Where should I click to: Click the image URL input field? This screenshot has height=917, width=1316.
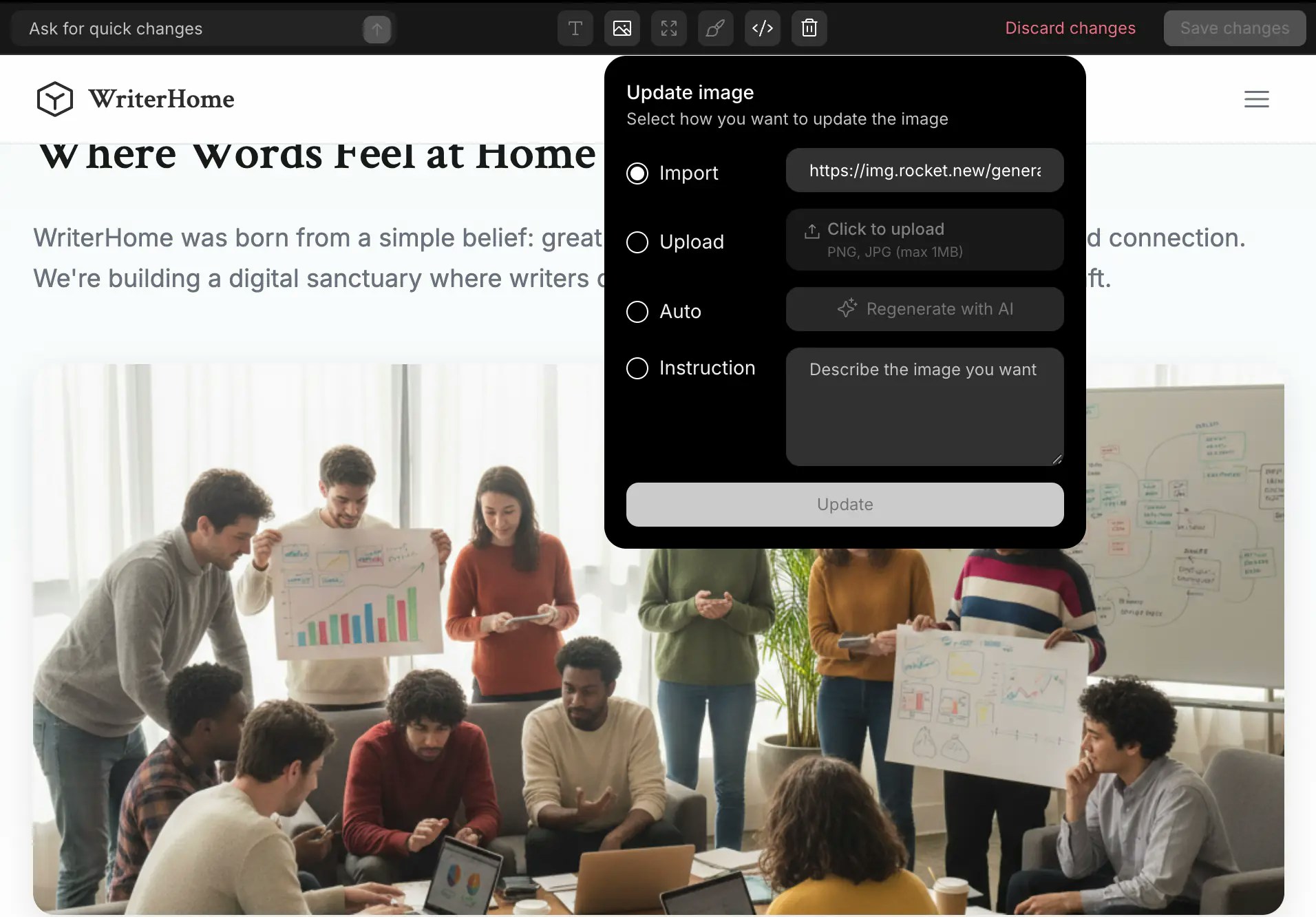[924, 170]
